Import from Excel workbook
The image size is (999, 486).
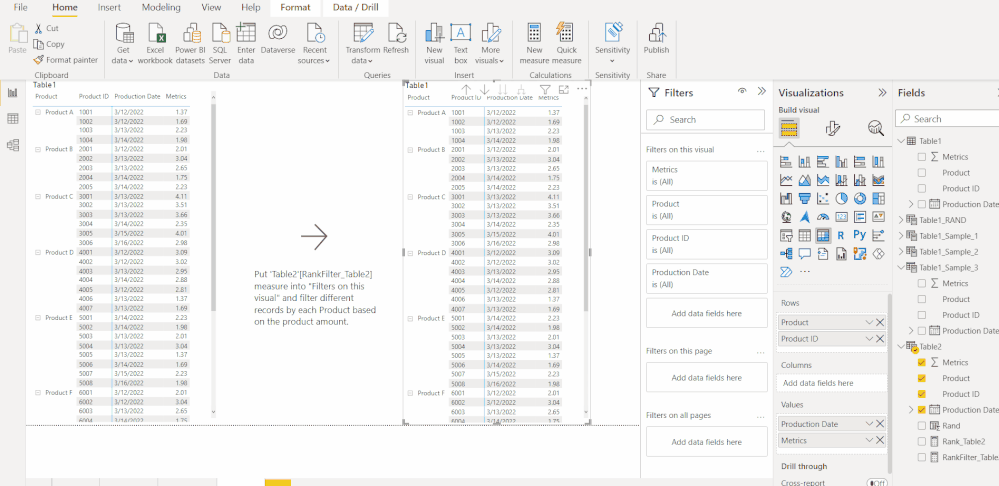pos(155,43)
